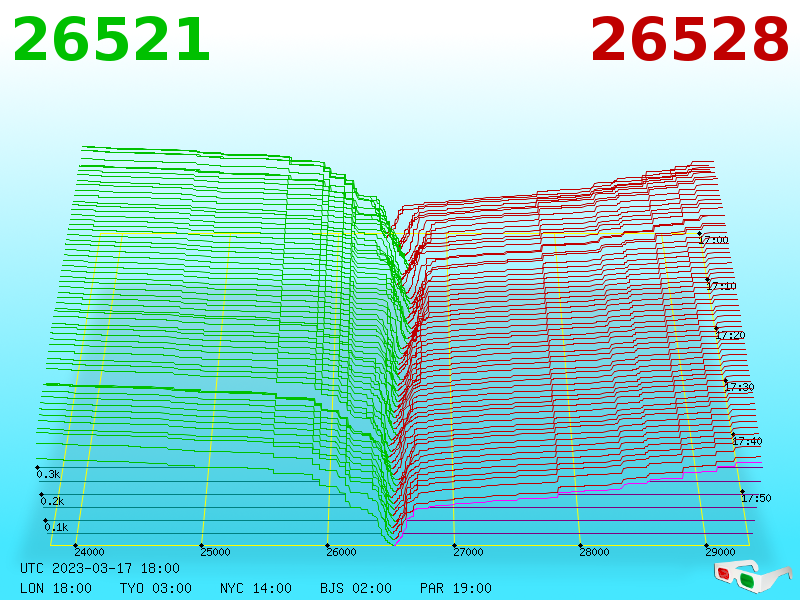Click the 29000 price axis label
Screen dimensions: 800x600
coord(720,552)
